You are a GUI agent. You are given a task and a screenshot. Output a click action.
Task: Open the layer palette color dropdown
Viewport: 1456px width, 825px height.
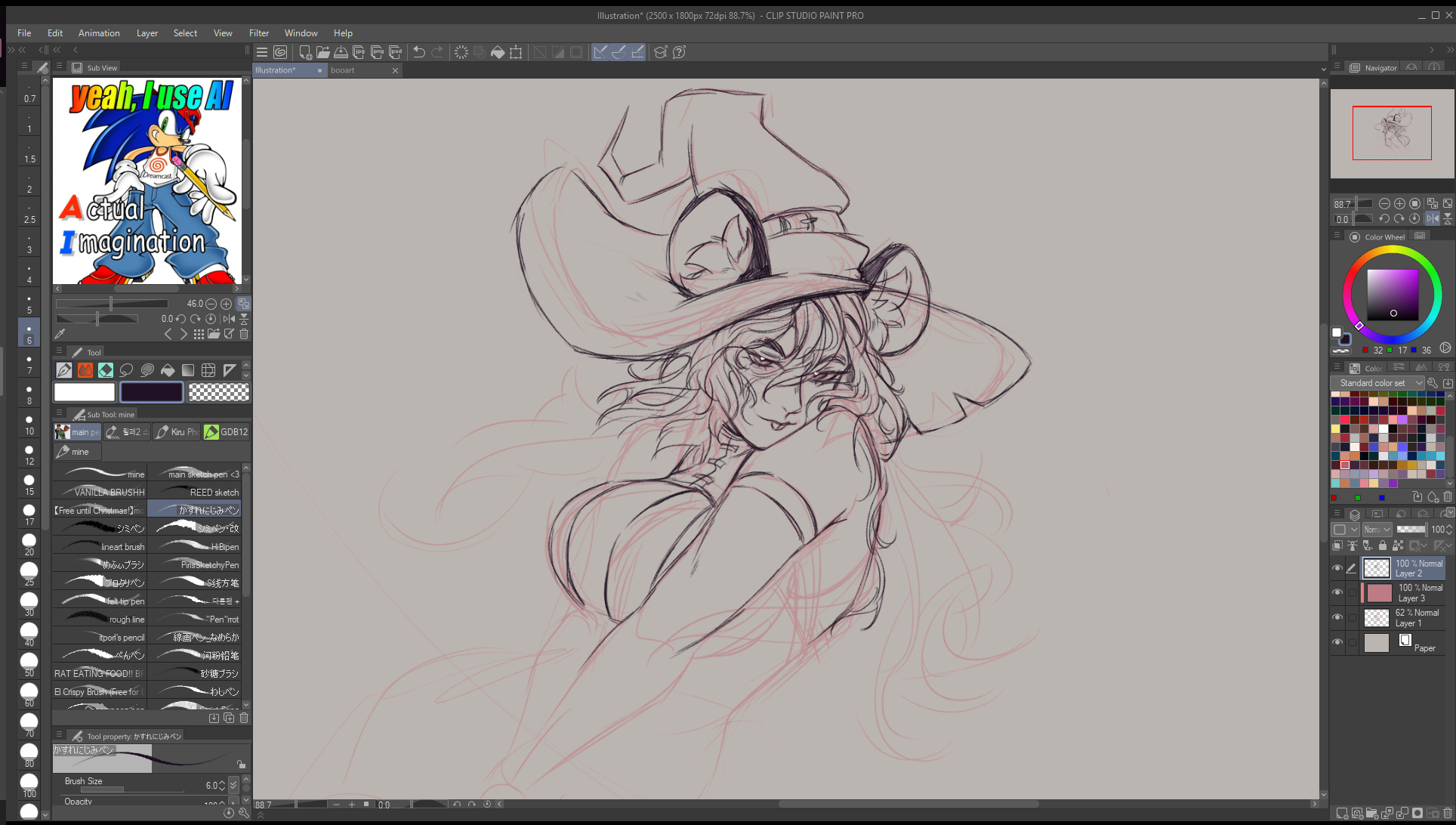pyautogui.click(x=1345, y=530)
